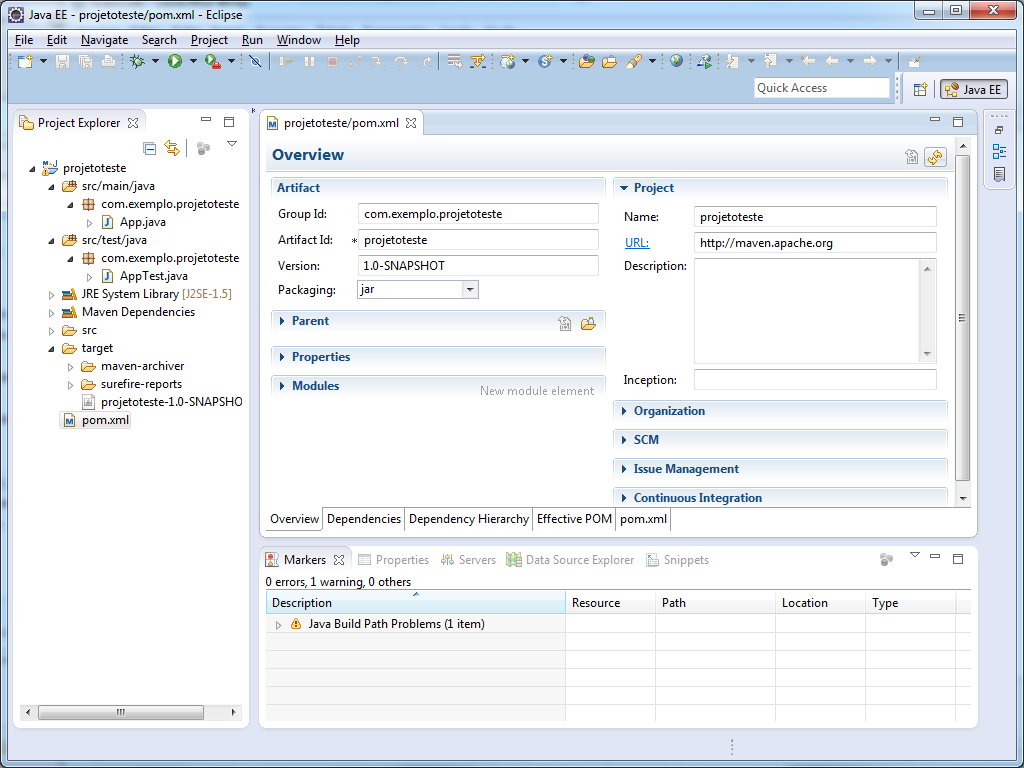Click the Description column header in Markers
The height and width of the screenshot is (768, 1024).
415,603
